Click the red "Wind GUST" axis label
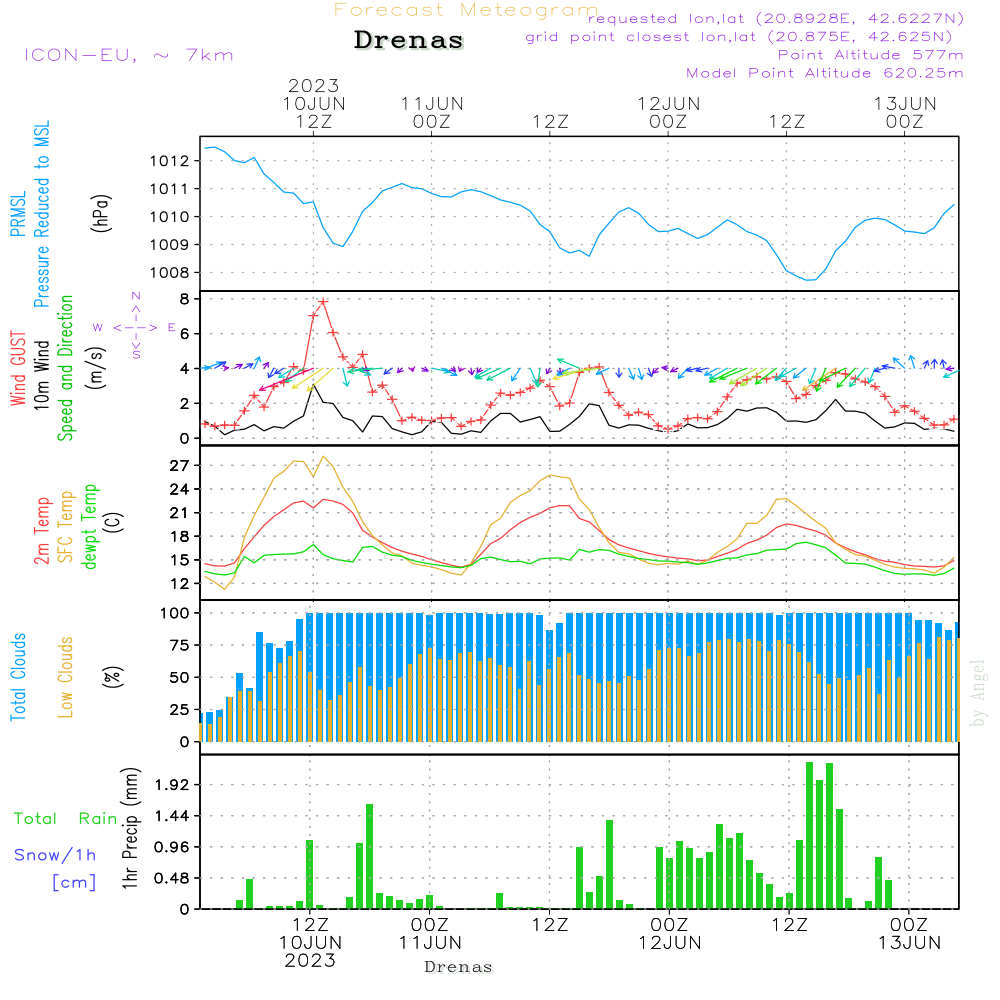1000x1000 pixels. point(19,368)
